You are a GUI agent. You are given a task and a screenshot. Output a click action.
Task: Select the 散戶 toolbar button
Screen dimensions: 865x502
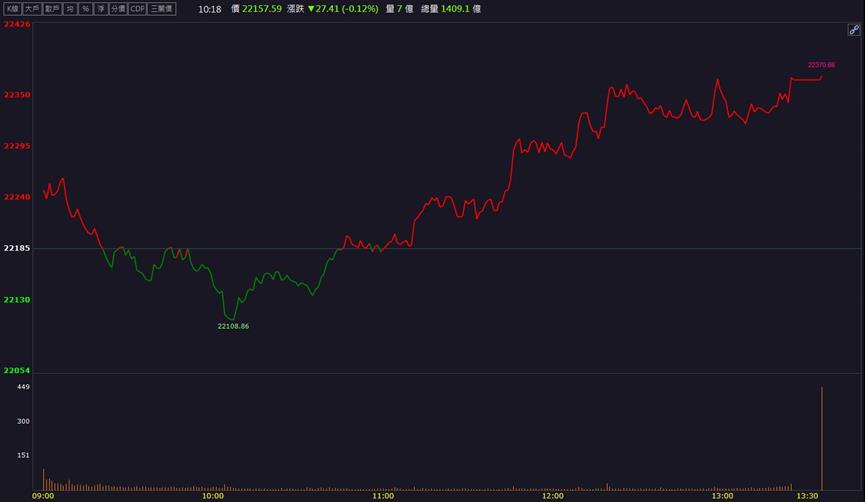coord(52,9)
